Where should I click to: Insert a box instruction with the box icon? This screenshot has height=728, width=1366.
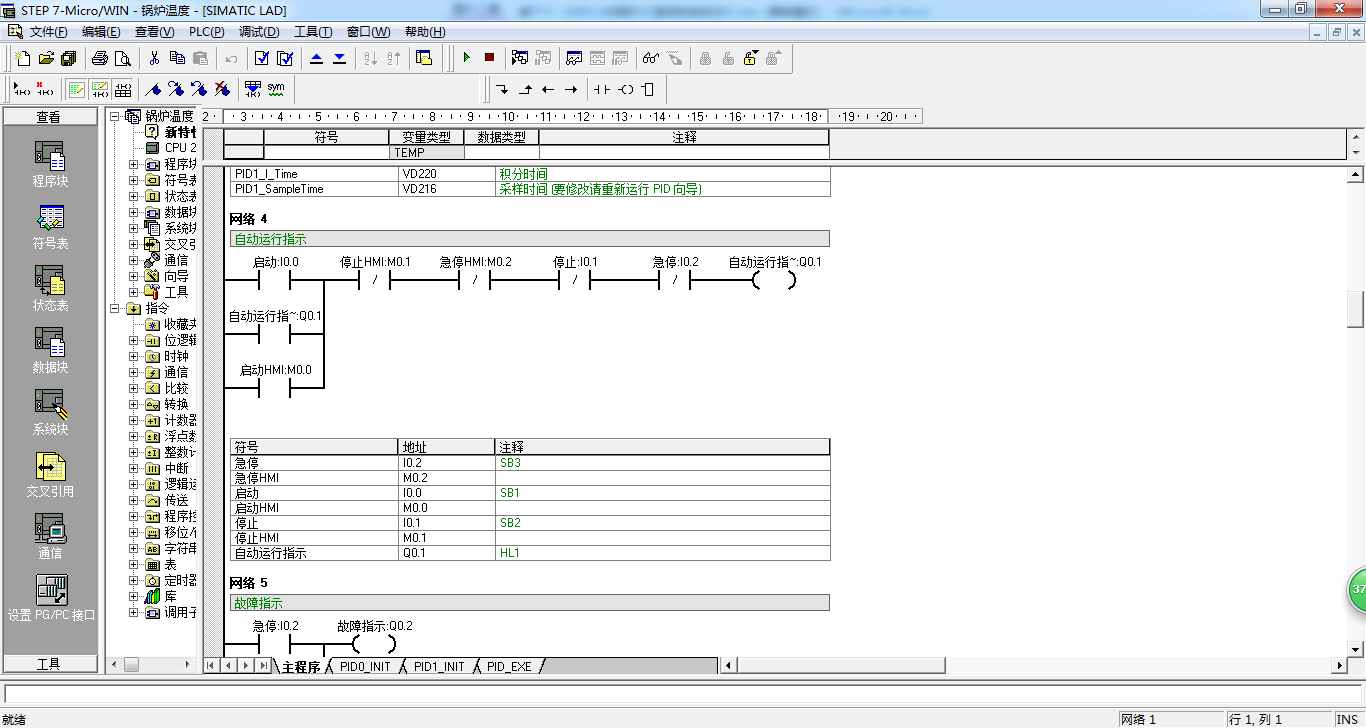point(648,89)
